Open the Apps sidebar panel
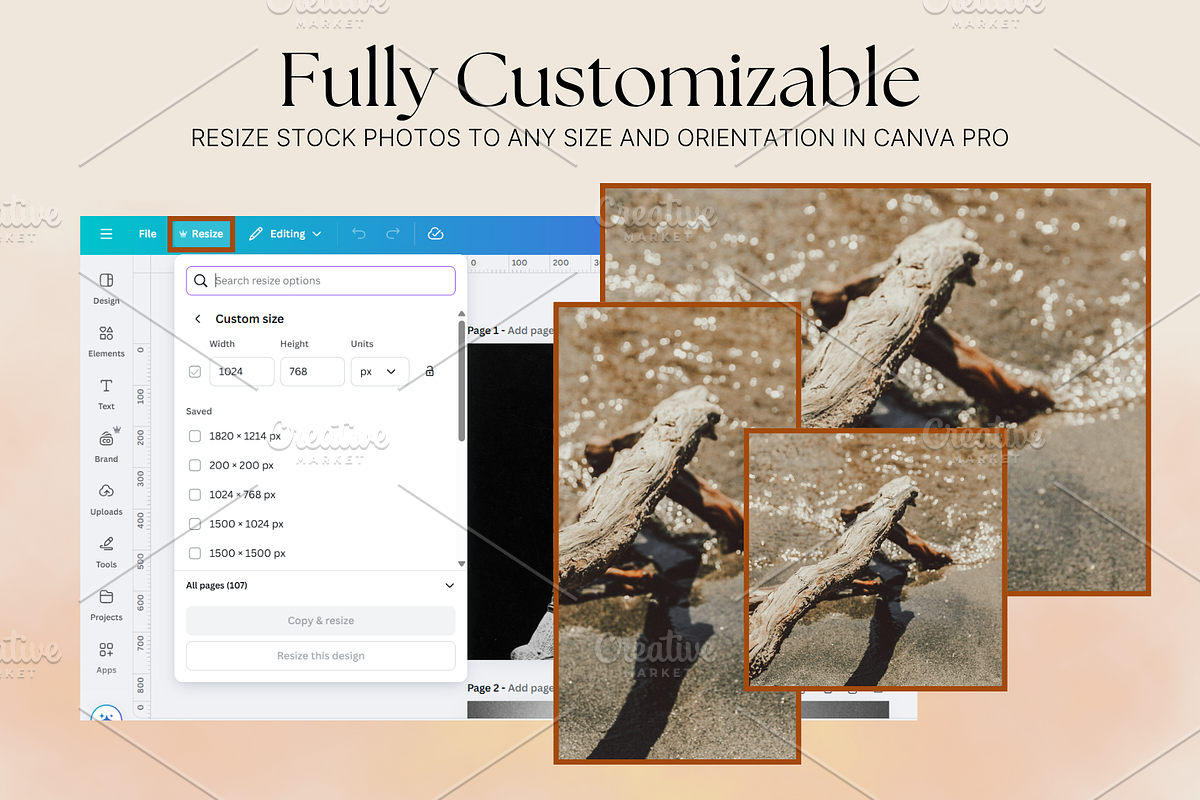 (x=106, y=658)
